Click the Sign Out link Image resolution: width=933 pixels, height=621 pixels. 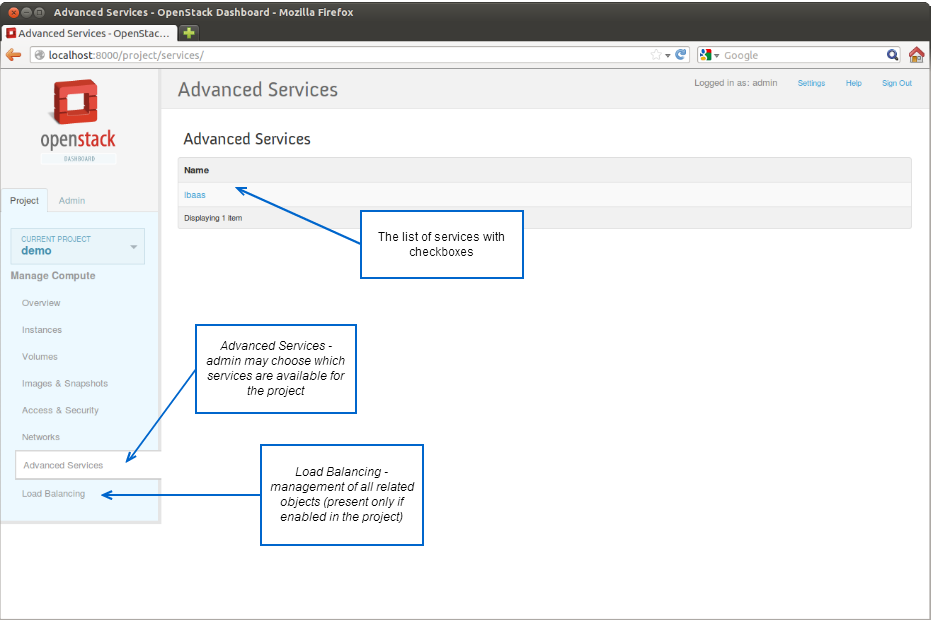(x=896, y=83)
